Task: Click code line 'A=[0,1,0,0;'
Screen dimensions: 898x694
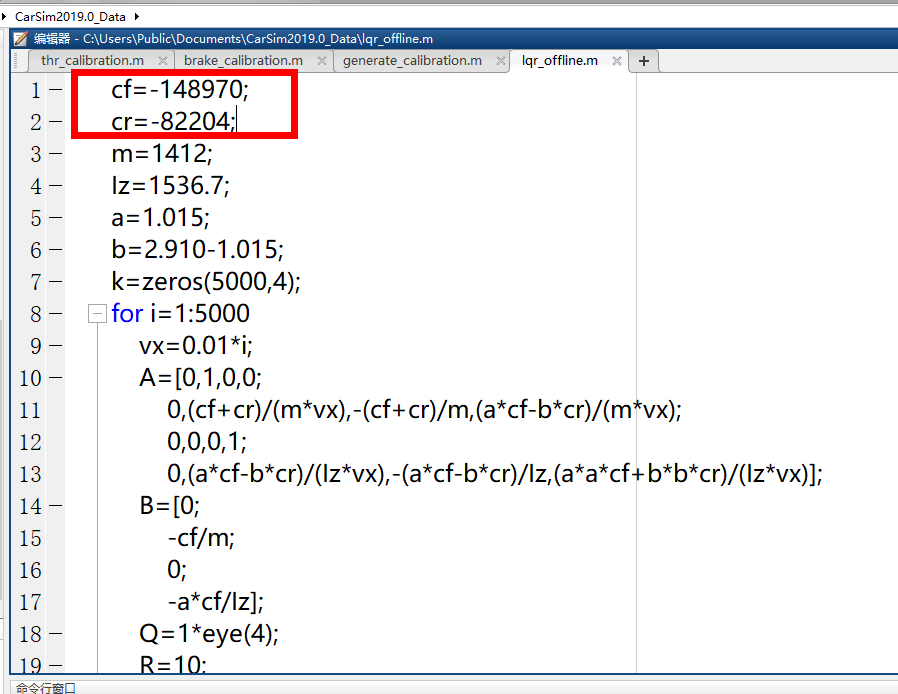Action: pyautogui.click(x=200, y=378)
